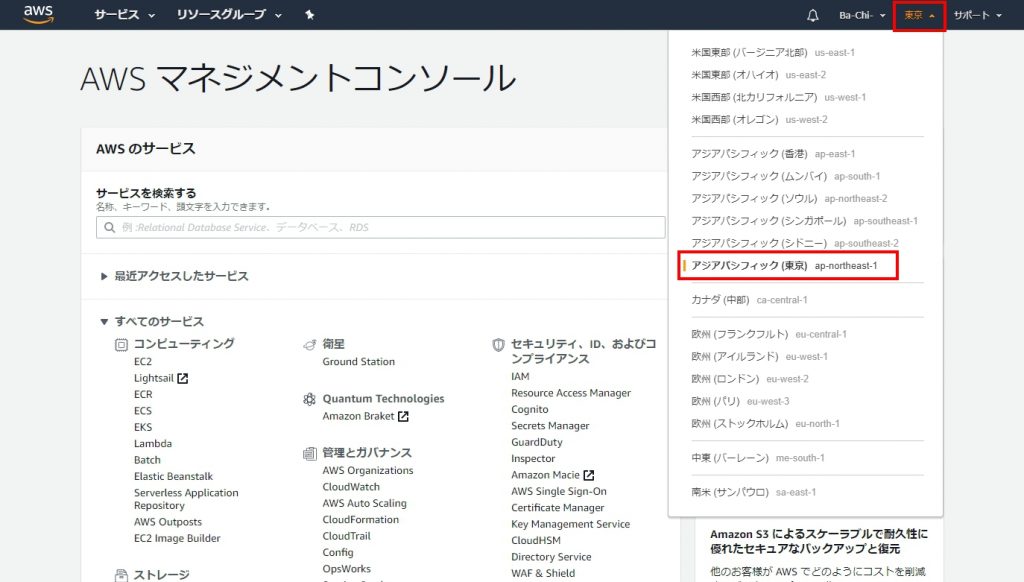1024x582 pixels.
Task: Click the ストレージ storage category icon
Action: point(121,575)
